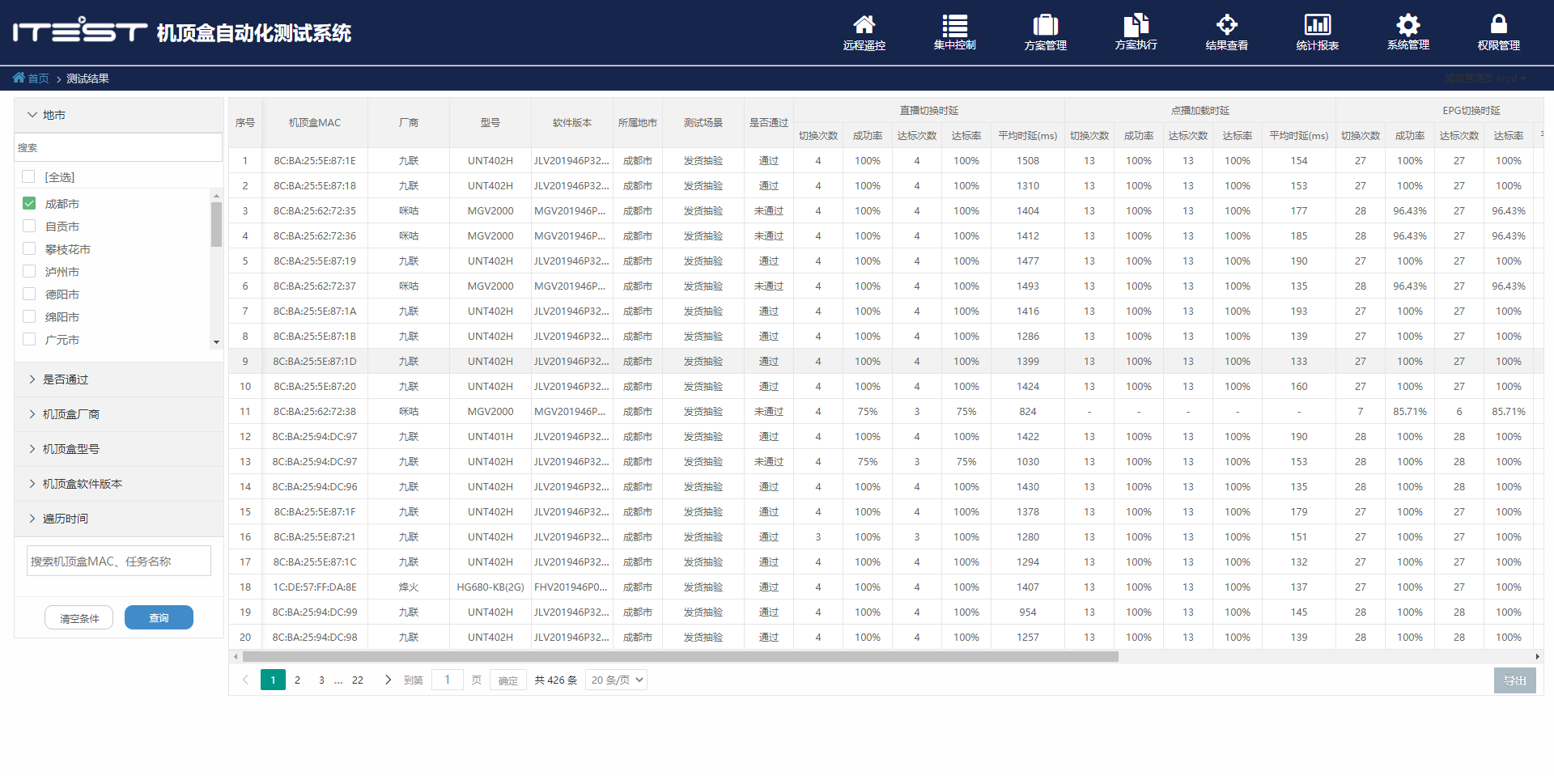Viewport: 1554px width, 784px height.
Task: Click the table's horizontal scrollbar
Action: tap(680, 657)
